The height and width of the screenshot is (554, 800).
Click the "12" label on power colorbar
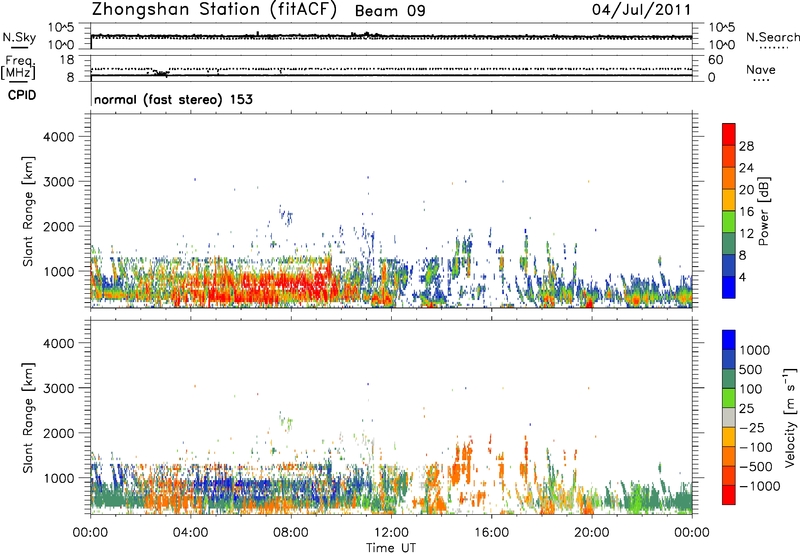(746, 234)
